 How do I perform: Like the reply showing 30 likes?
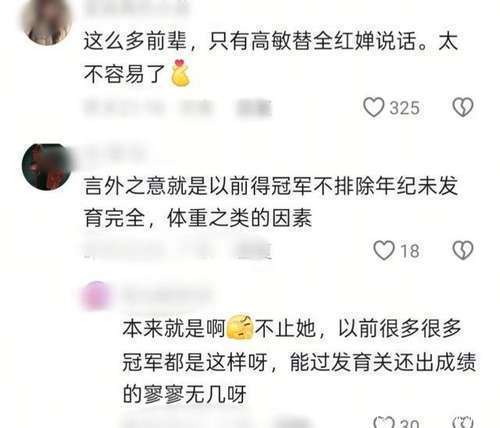(x=383, y=423)
